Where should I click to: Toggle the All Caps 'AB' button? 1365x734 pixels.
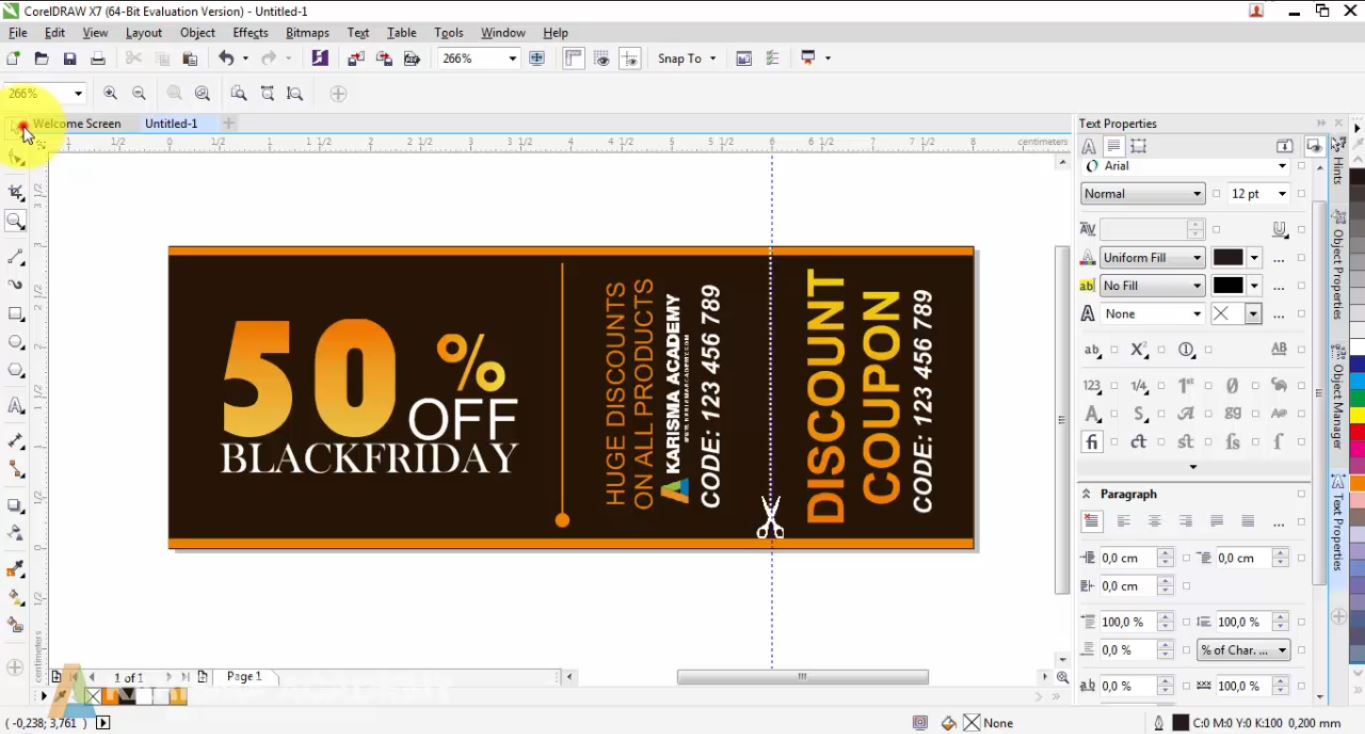(1279, 349)
